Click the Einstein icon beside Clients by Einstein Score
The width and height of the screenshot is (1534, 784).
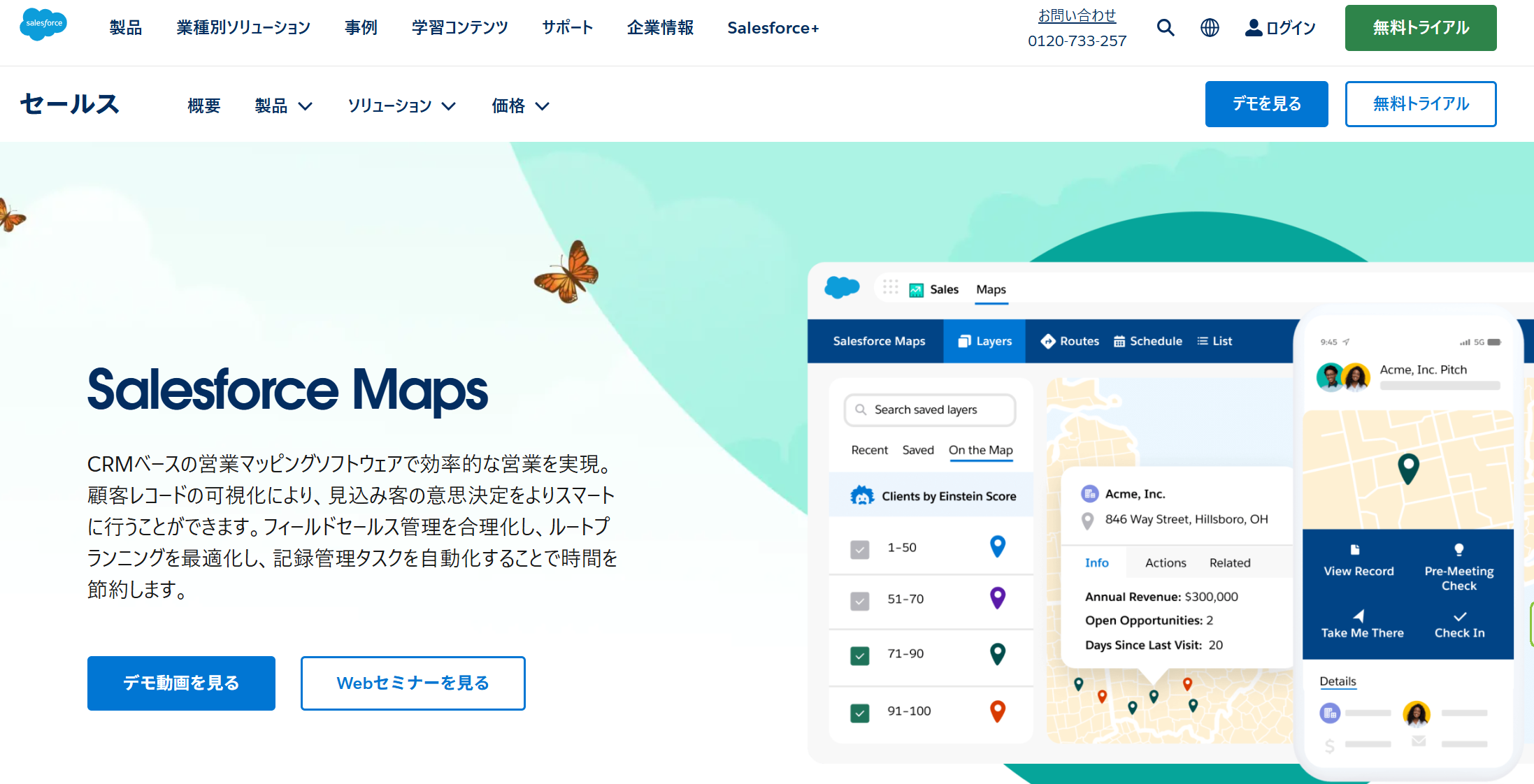[862, 495]
